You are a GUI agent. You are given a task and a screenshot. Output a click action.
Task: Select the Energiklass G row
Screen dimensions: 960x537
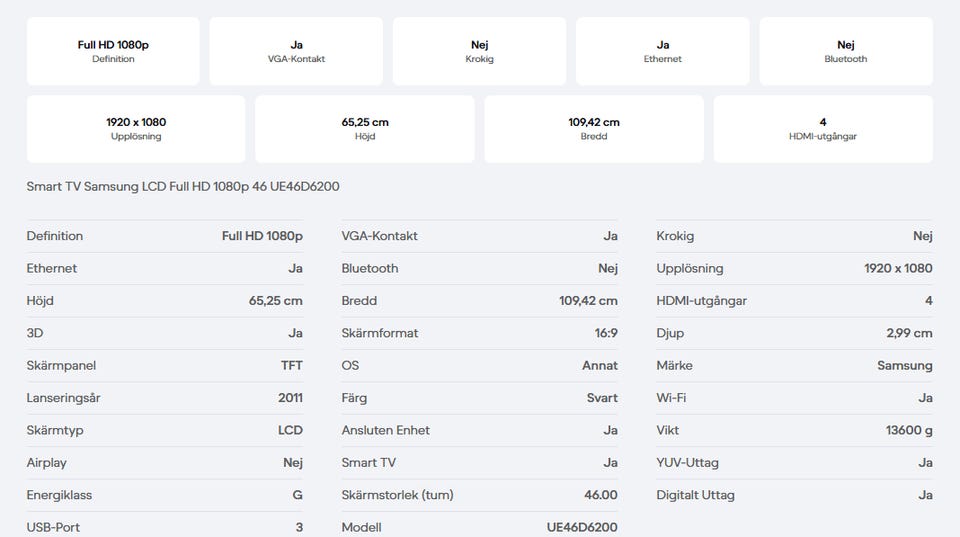point(165,495)
